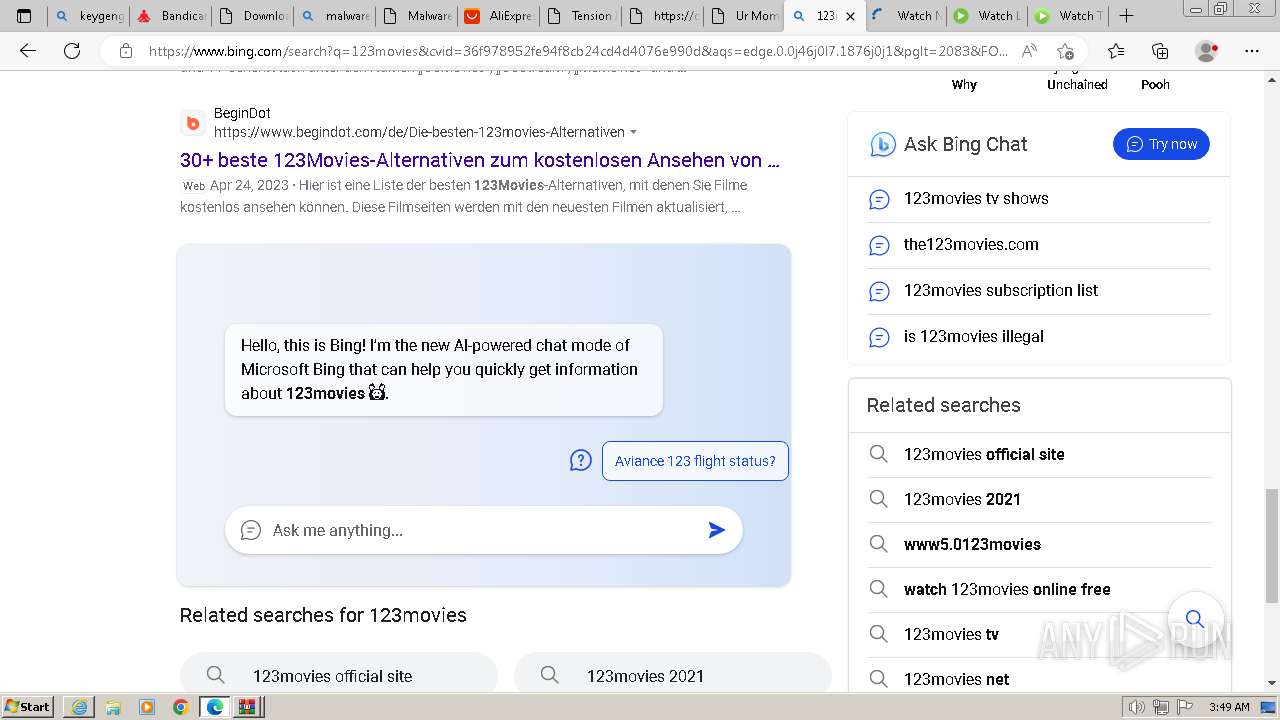Screen dimensions: 1280x720
Task: Open Edge settings and more menu
Action: tap(1251, 51)
